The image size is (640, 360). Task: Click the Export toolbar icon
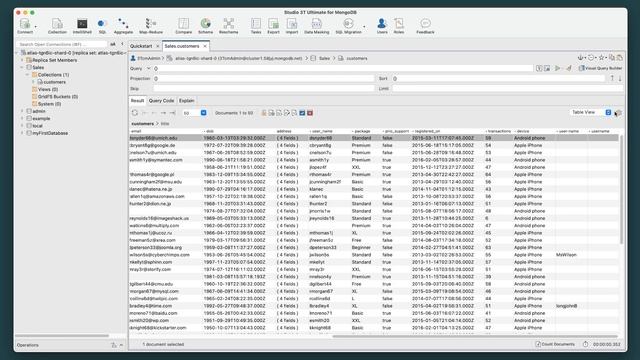point(273,26)
